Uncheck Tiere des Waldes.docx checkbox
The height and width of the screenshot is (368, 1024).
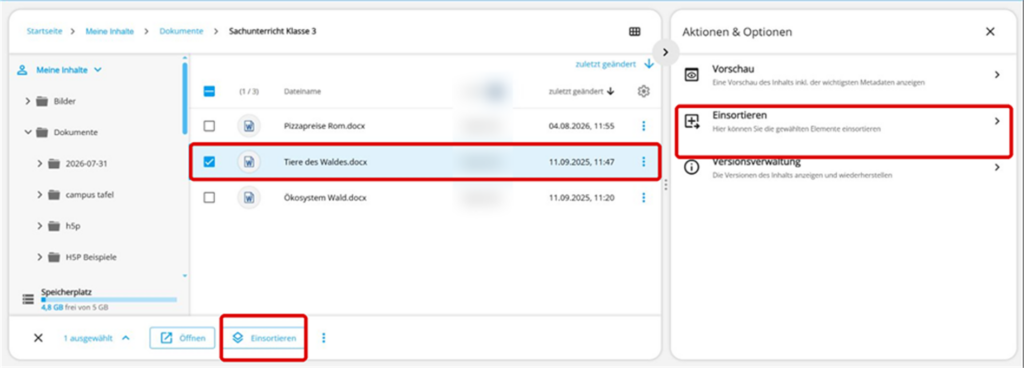(209, 162)
